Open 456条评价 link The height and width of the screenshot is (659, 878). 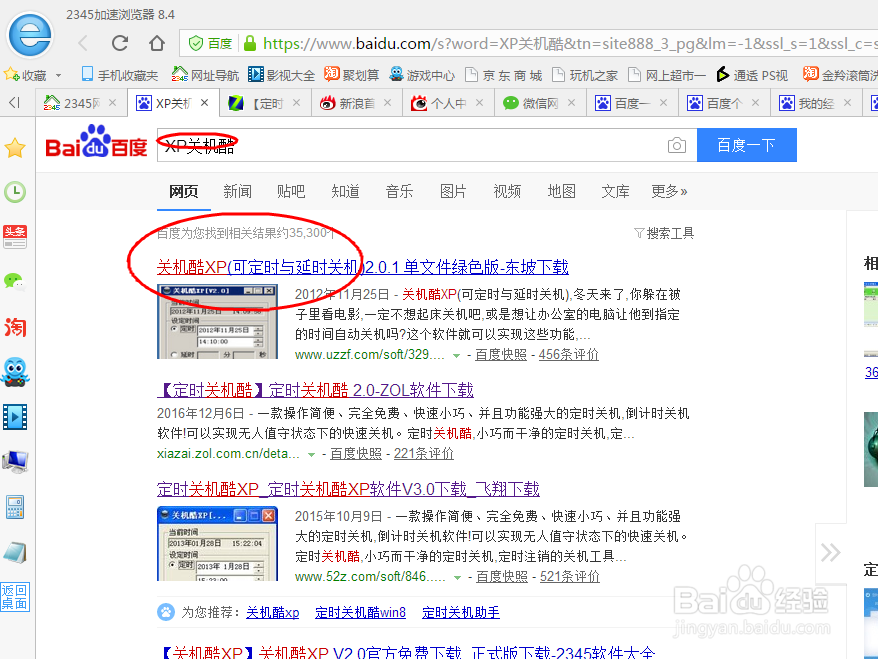click(x=568, y=354)
